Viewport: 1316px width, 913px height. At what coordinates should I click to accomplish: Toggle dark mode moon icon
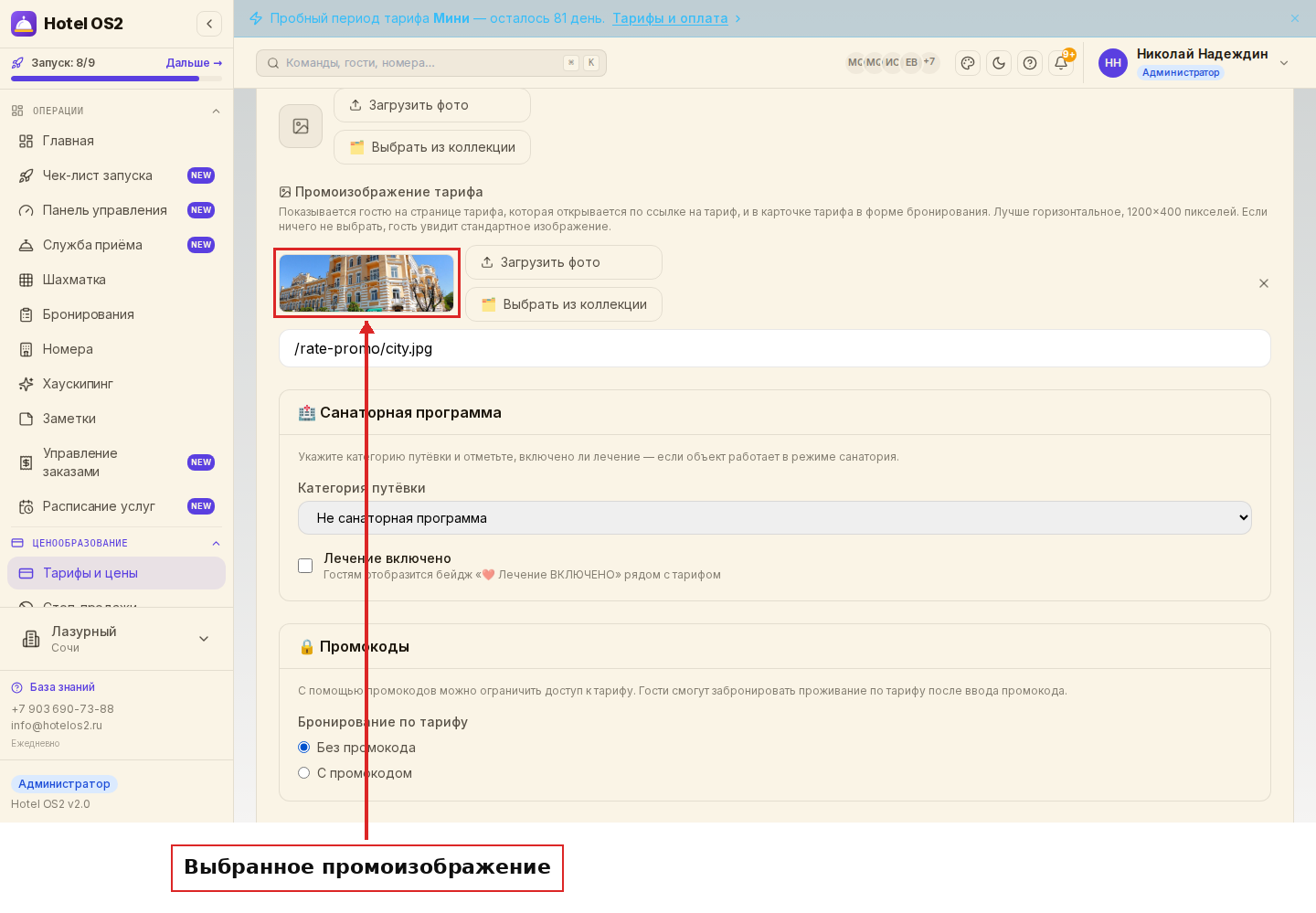pyautogui.click(x=999, y=63)
